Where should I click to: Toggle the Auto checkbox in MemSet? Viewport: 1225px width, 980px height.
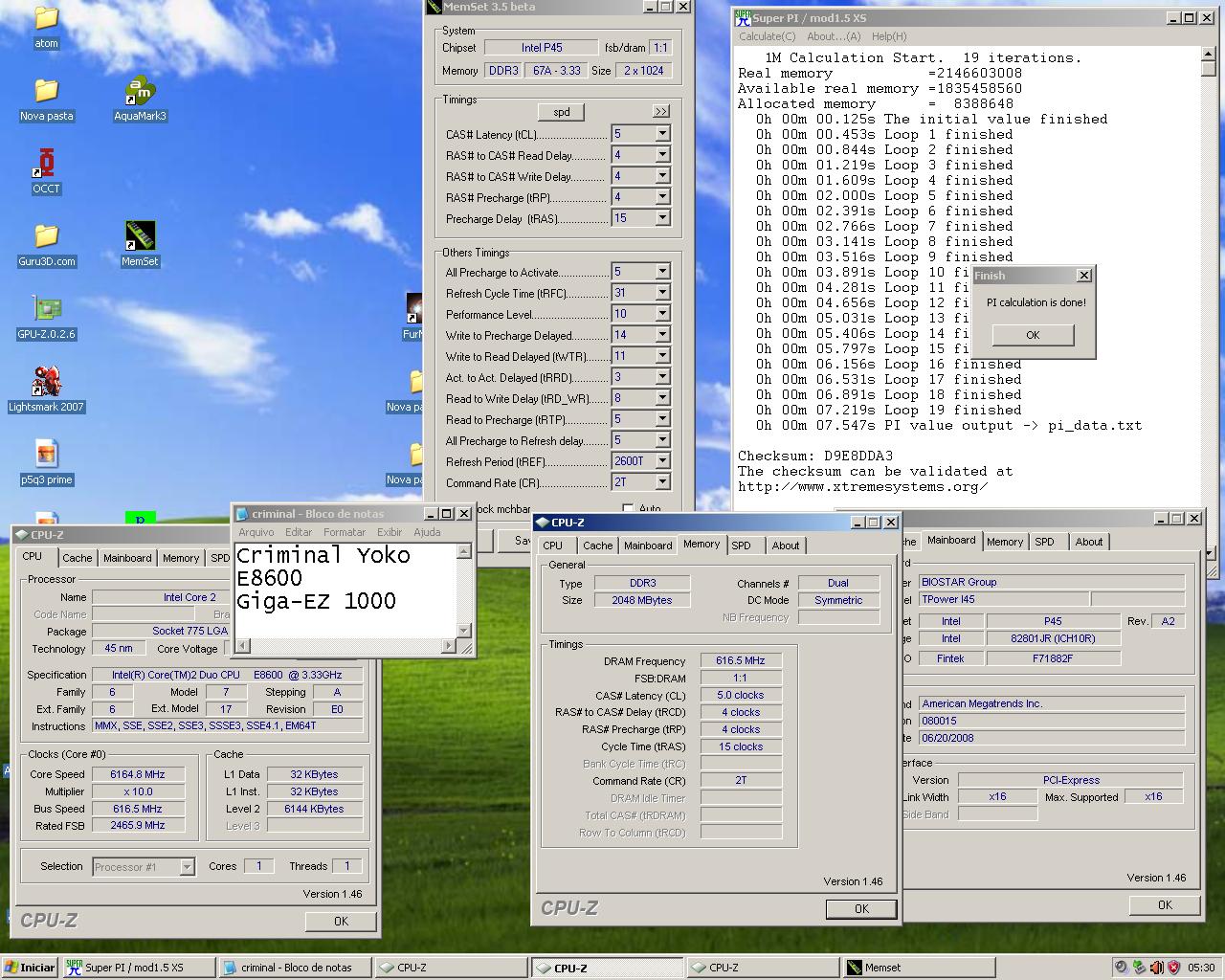(x=629, y=509)
